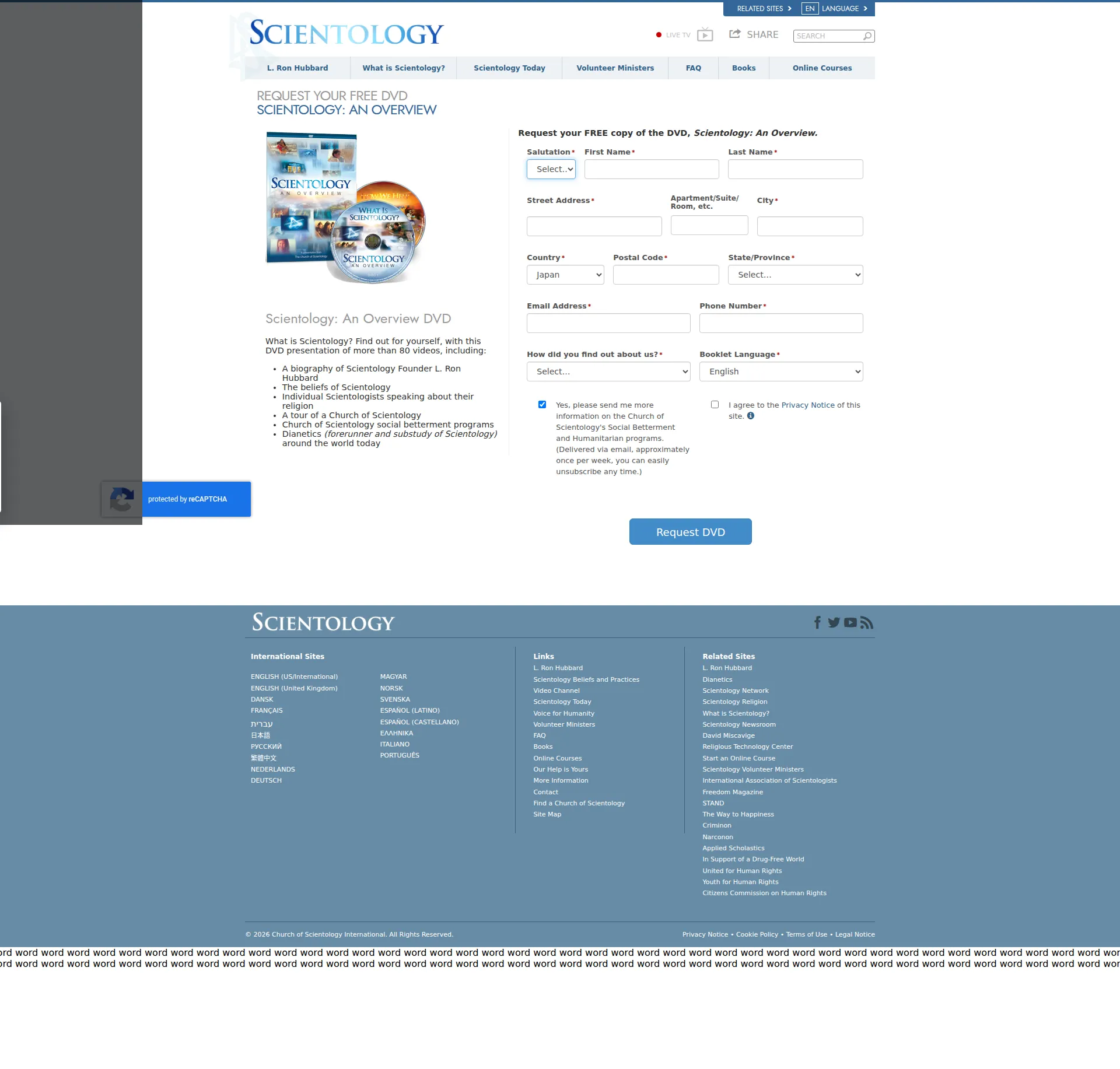Open the David Miscavige related site link

point(729,735)
